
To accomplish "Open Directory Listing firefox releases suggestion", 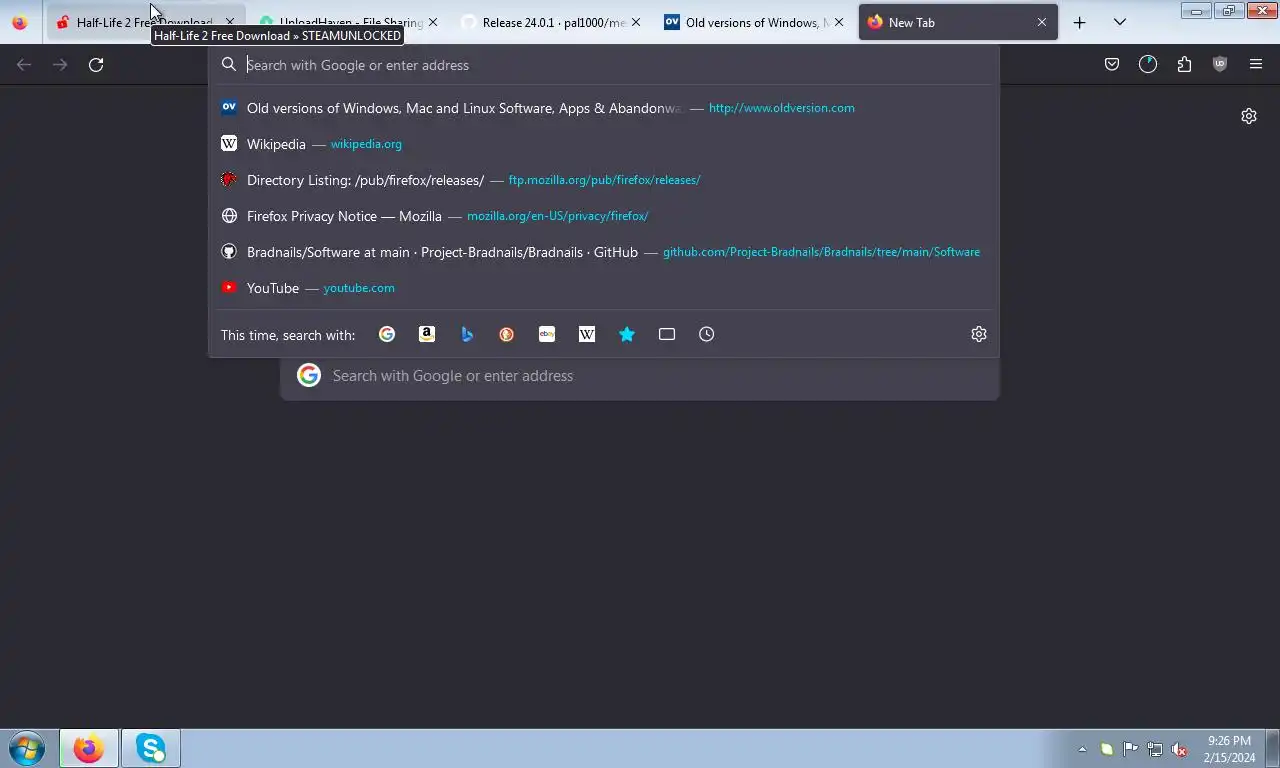I will point(604,180).
